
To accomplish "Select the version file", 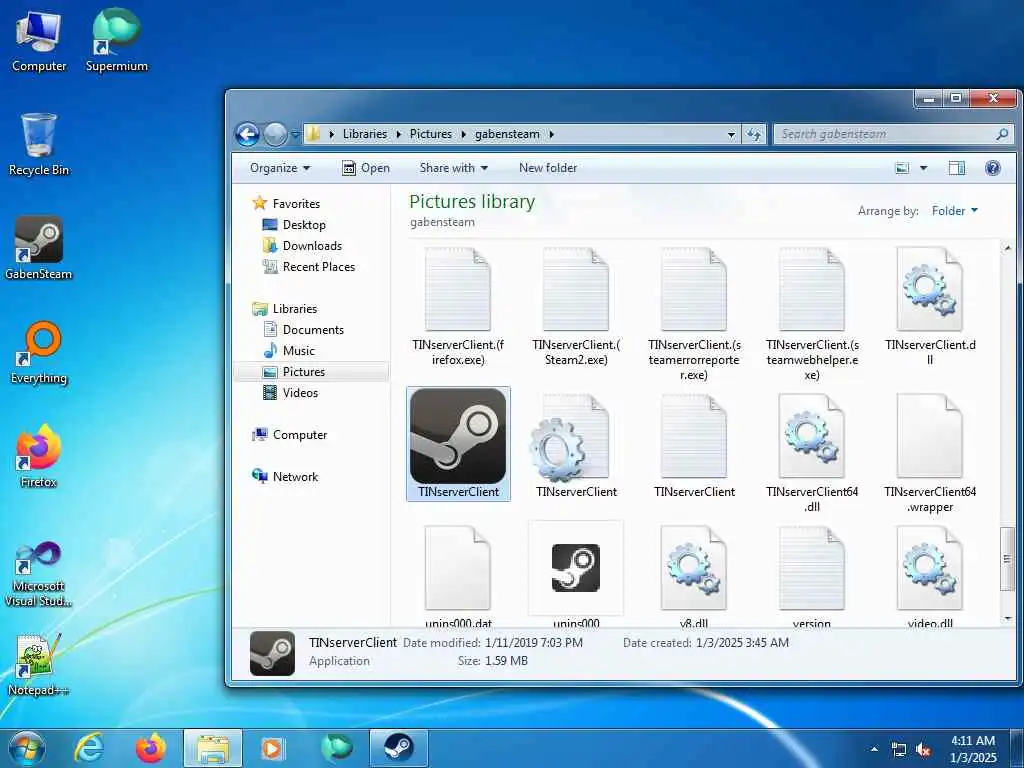I will tap(812, 576).
